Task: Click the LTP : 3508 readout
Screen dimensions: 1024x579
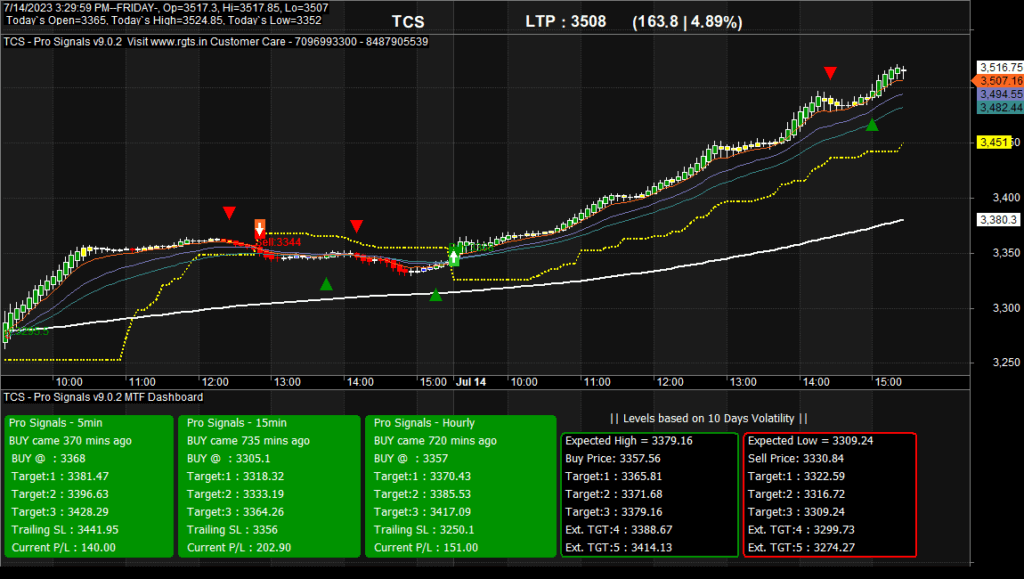Action: click(x=566, y=22)
